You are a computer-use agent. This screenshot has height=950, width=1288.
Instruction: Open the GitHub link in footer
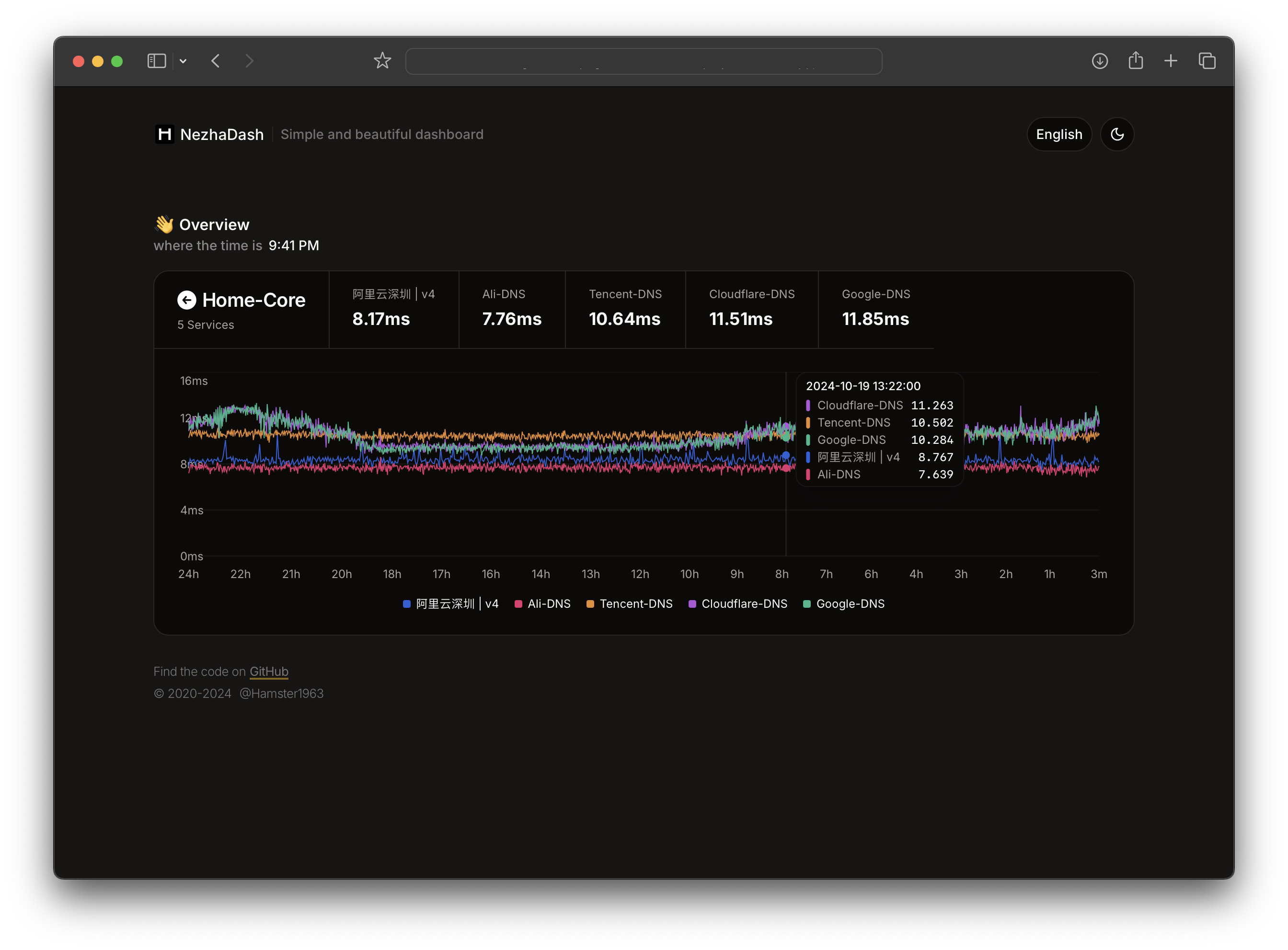tap(268, 671)
